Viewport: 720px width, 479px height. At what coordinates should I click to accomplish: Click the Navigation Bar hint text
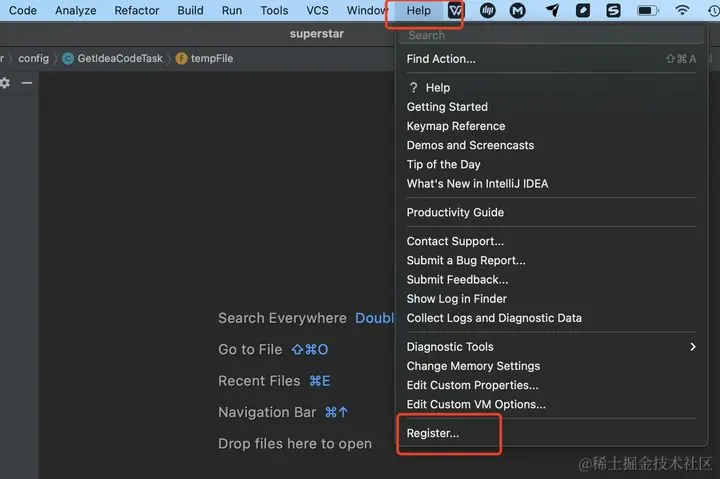pos(267,412)
